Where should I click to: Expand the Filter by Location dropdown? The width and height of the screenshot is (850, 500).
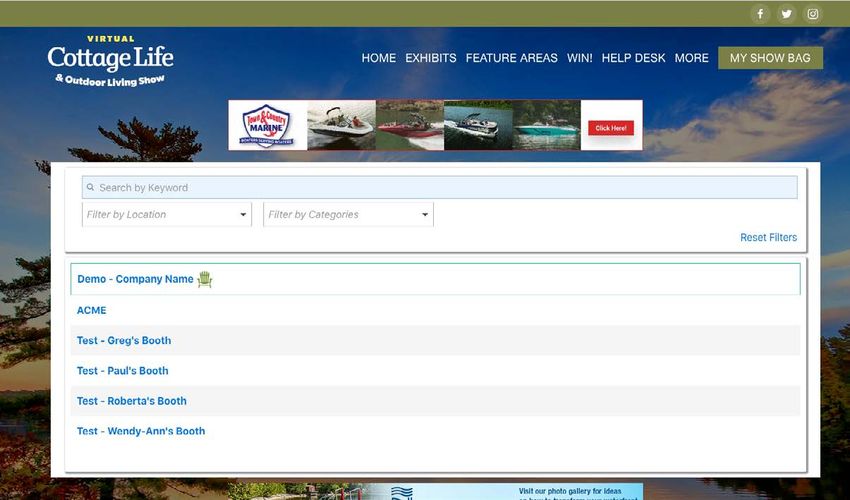click(167, 215)
